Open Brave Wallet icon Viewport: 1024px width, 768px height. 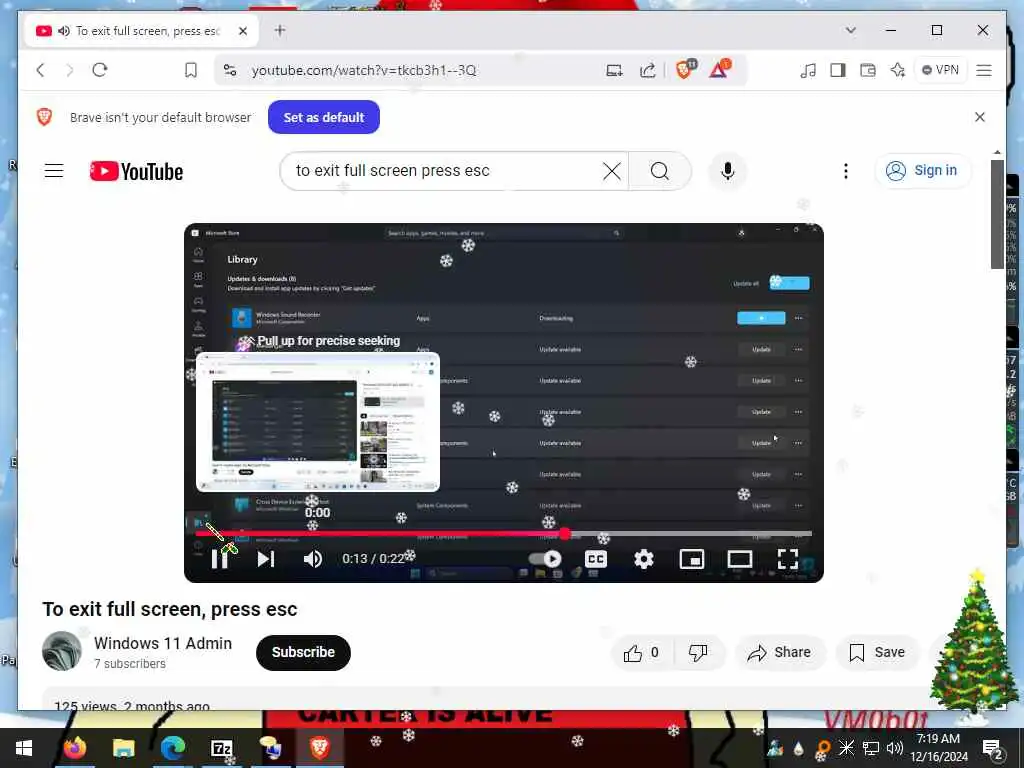click(x=868, y=70)
